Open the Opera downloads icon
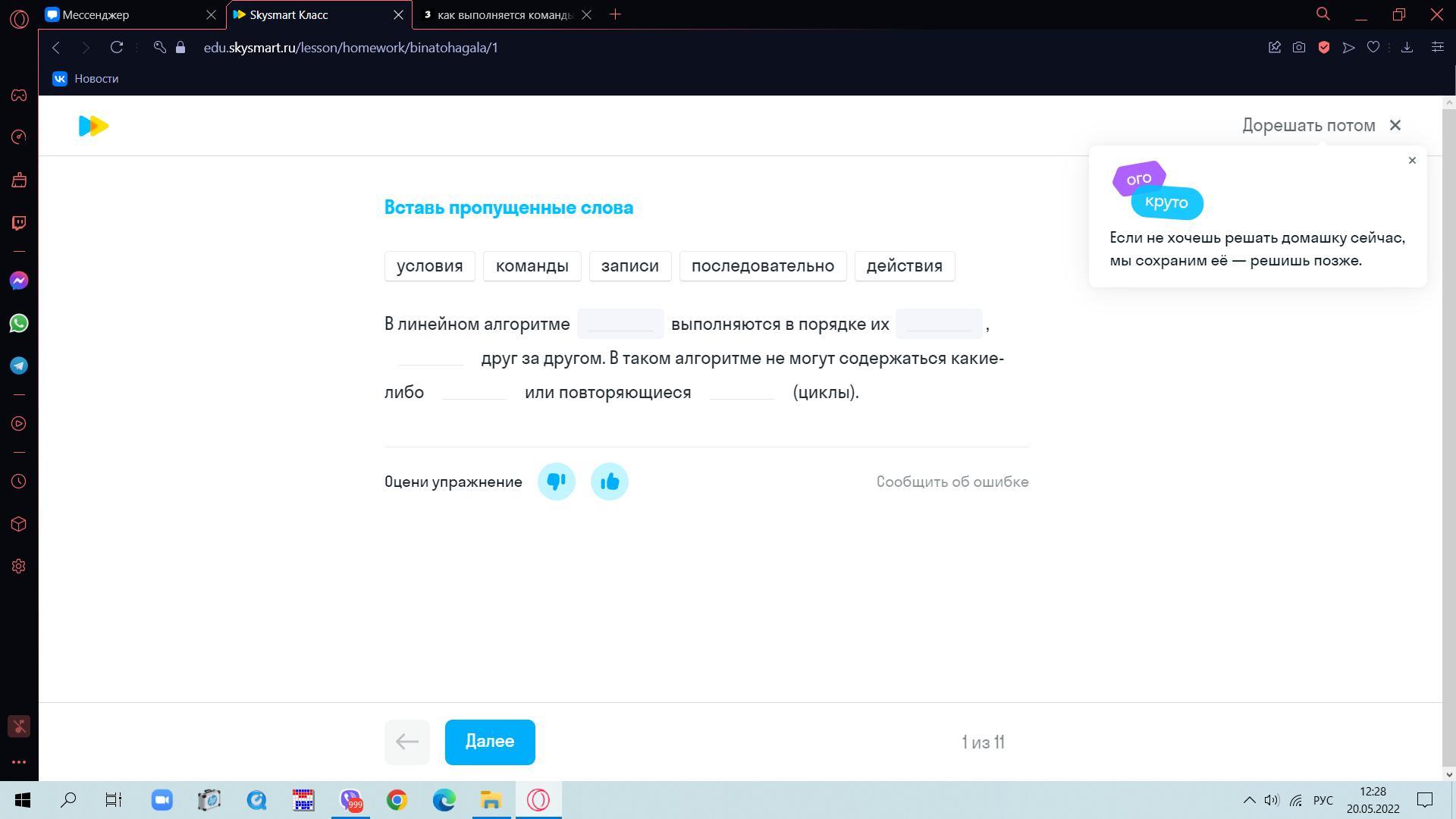Viewport: 1456px width, 819px height. tap(1407, 47)
